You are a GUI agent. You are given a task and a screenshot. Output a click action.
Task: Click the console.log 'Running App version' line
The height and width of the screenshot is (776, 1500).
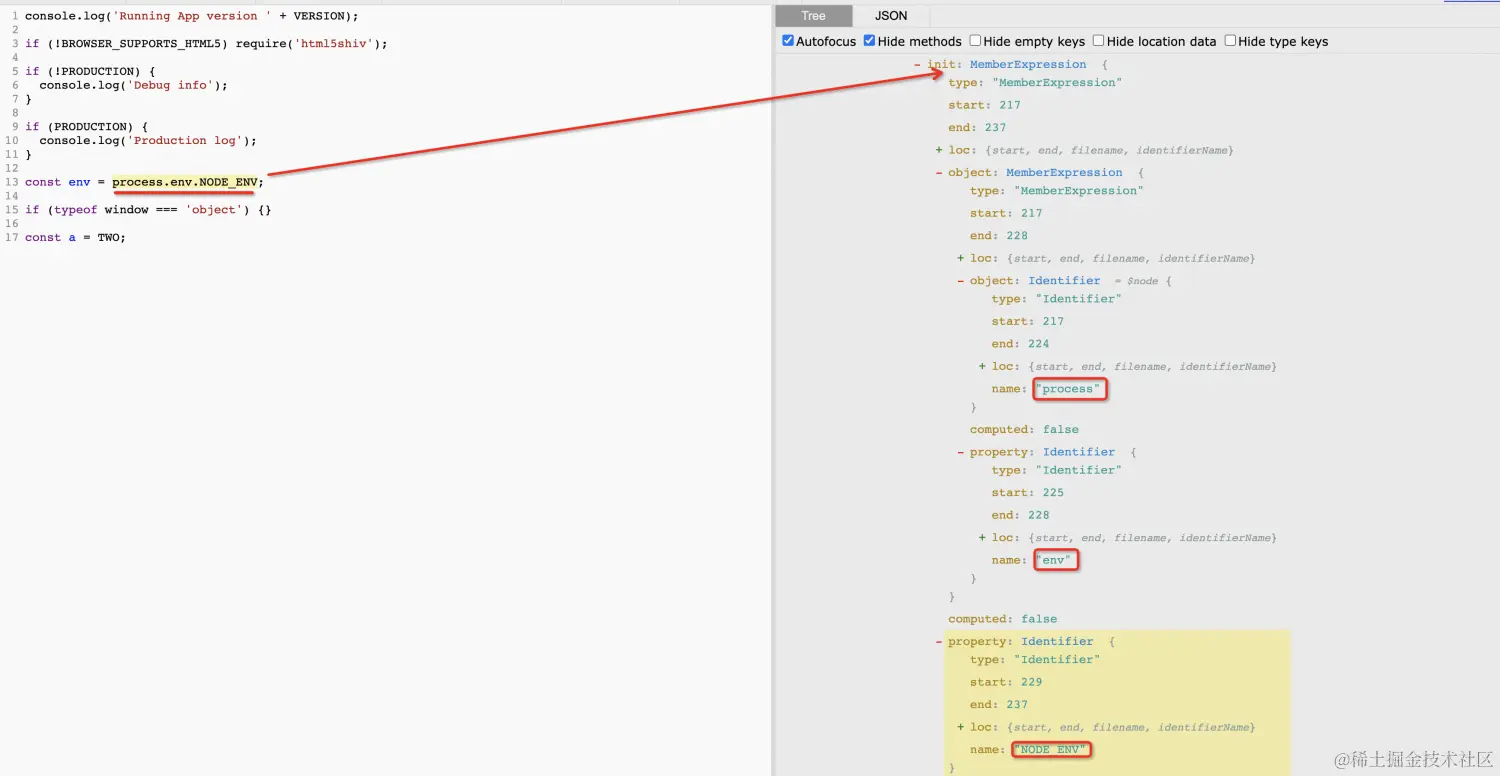pos(191,16)
